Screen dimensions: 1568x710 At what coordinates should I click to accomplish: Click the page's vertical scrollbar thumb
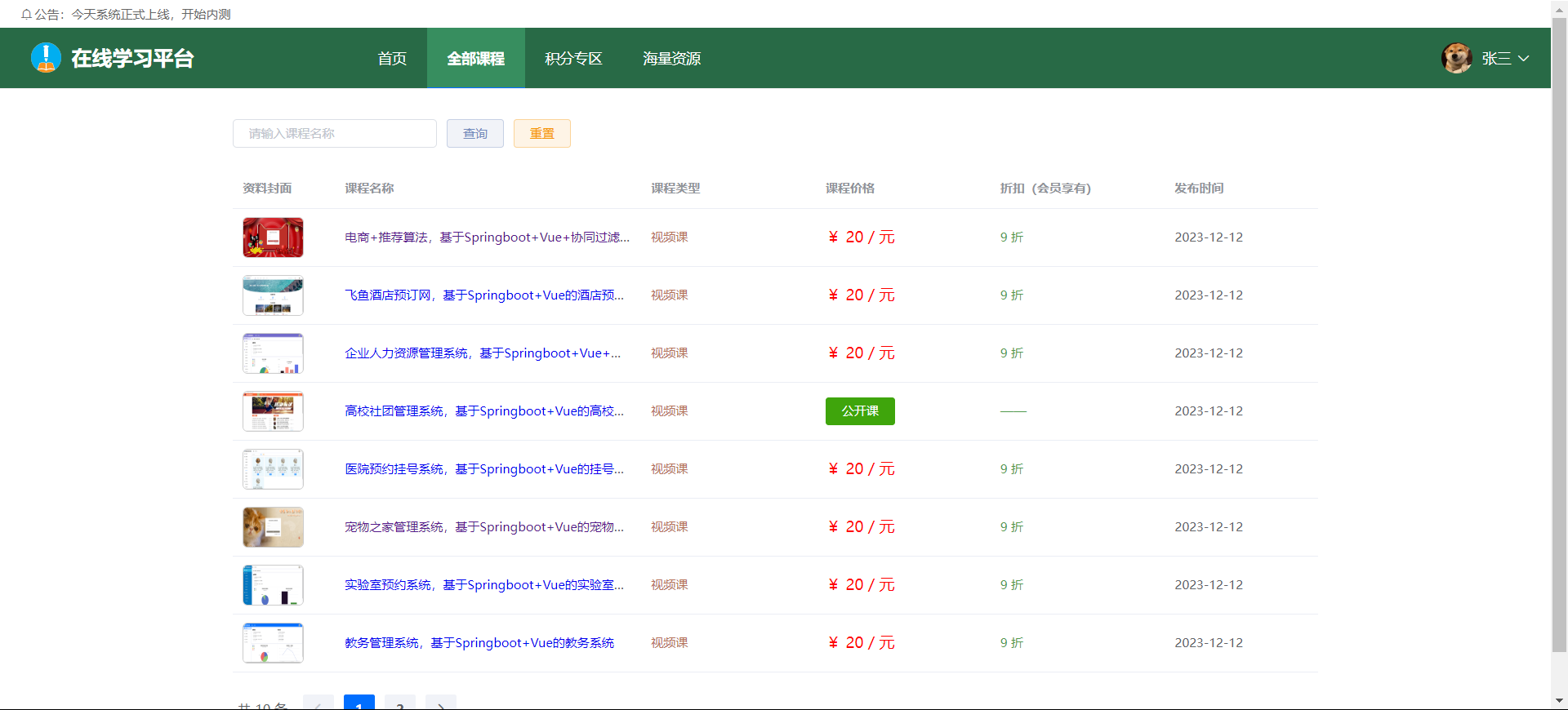(1559, 335)
